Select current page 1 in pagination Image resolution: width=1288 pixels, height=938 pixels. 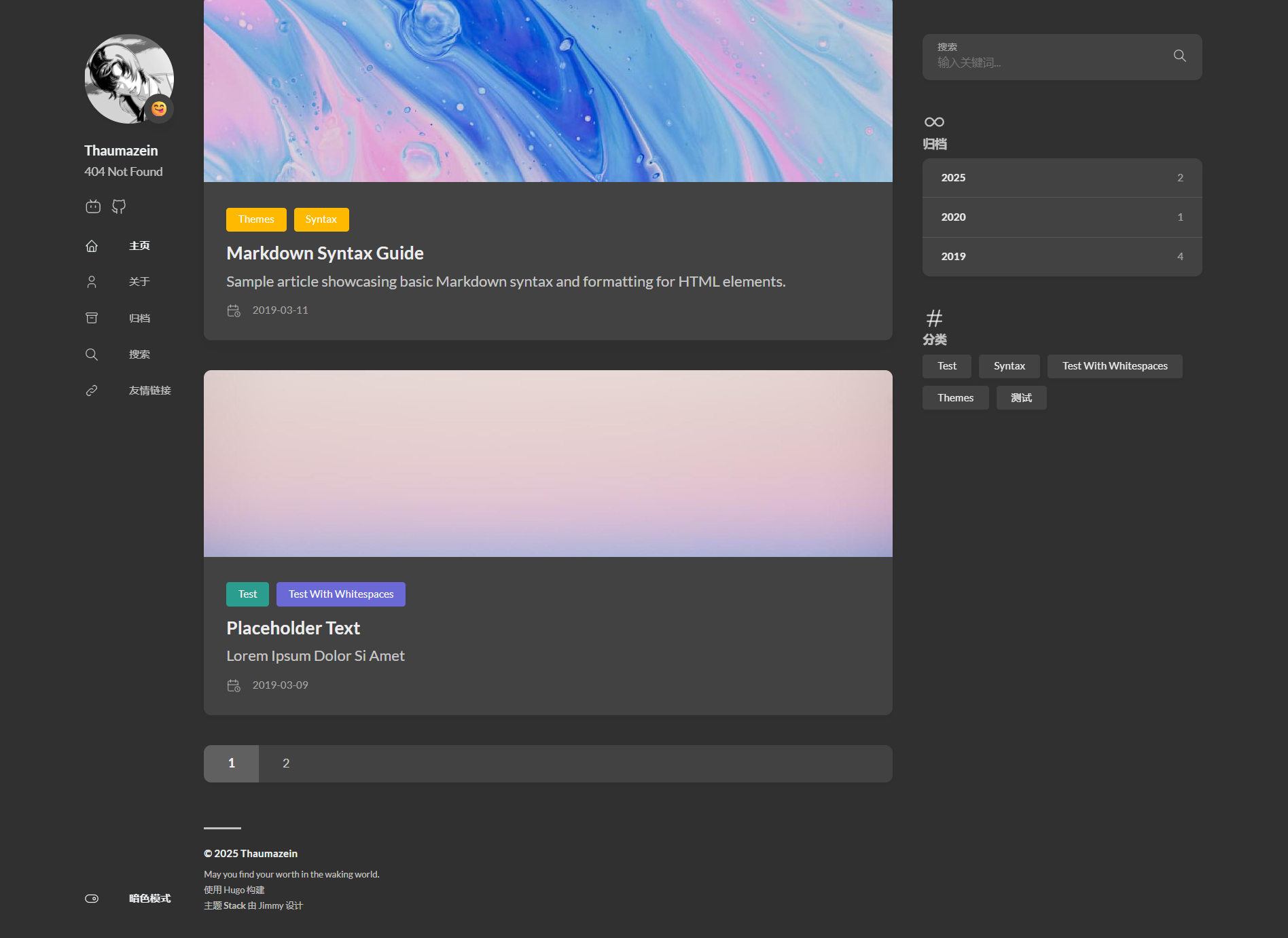231,763
